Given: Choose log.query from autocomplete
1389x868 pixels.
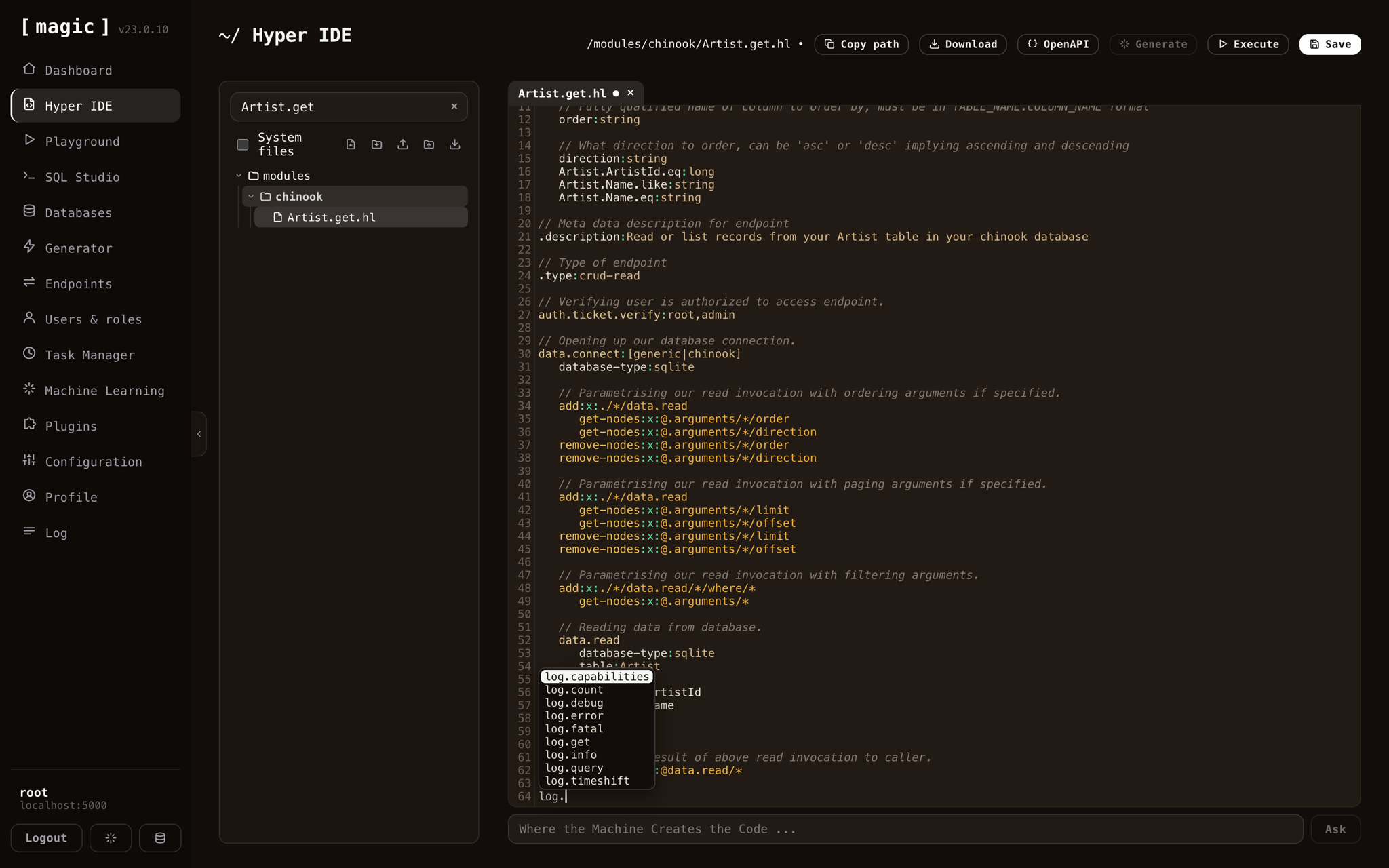Looking at the screenshot, I should (597, 768).
